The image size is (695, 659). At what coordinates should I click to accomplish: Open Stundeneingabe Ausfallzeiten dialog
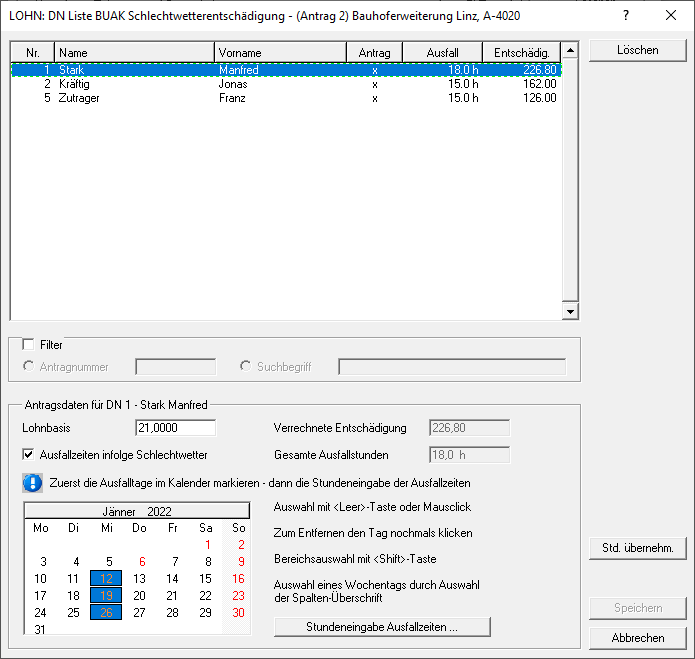coord(383,627)
